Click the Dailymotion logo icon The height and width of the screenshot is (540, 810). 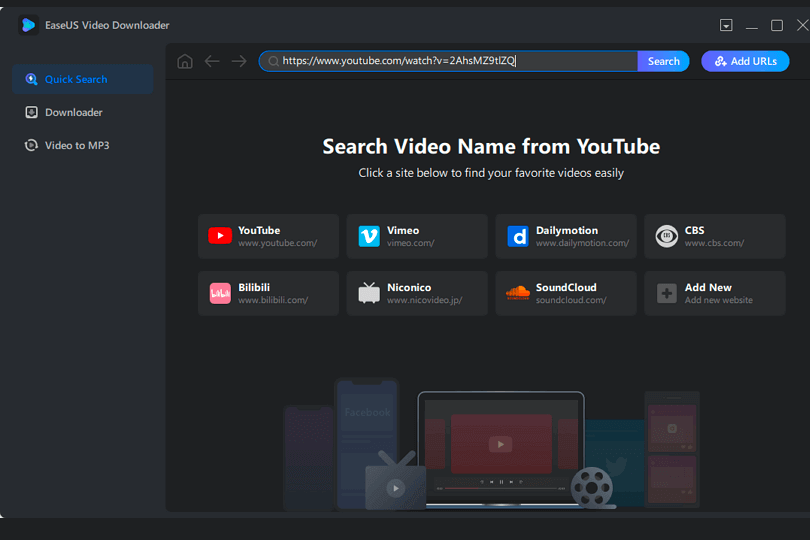[518, 236]
